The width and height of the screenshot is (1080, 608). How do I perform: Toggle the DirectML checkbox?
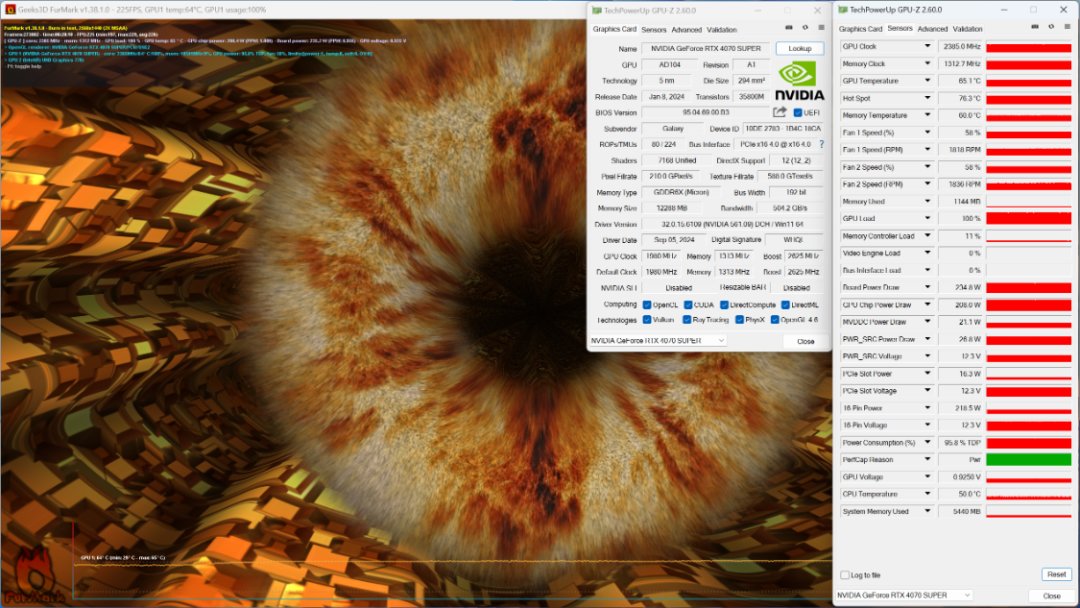[x=785, y=305]
